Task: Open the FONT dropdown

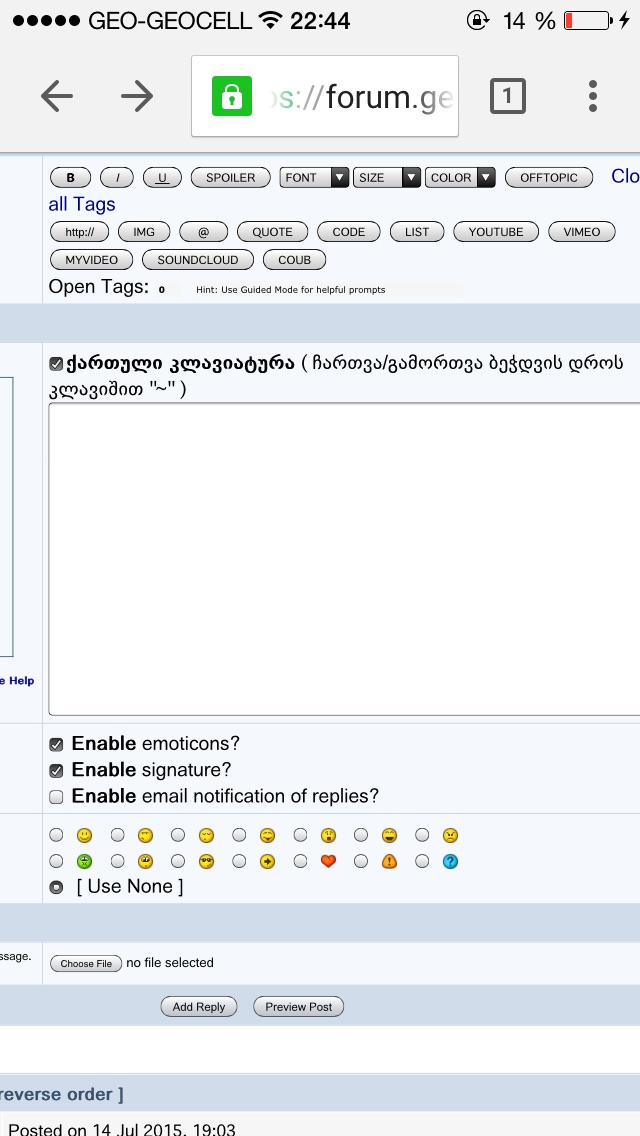Action: [314, 178]
